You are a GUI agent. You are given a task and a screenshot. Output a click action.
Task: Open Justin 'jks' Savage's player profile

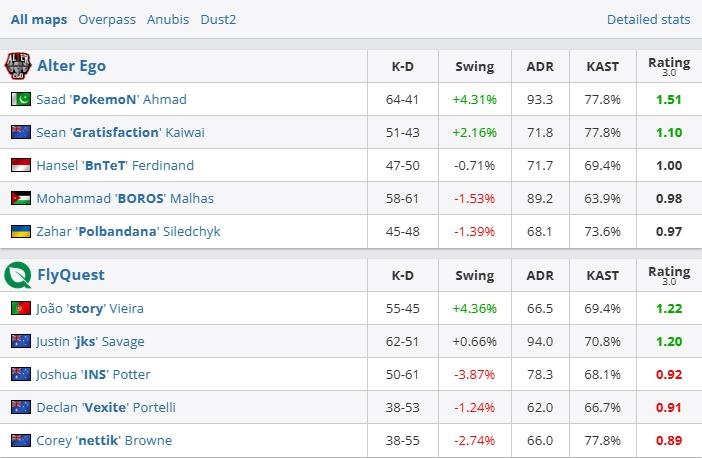90,342
